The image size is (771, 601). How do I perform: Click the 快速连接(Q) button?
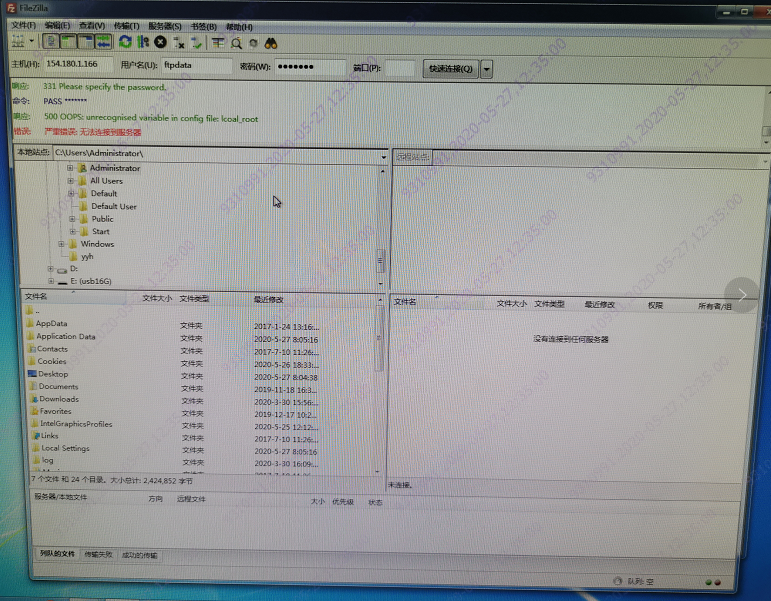[450, 69]
